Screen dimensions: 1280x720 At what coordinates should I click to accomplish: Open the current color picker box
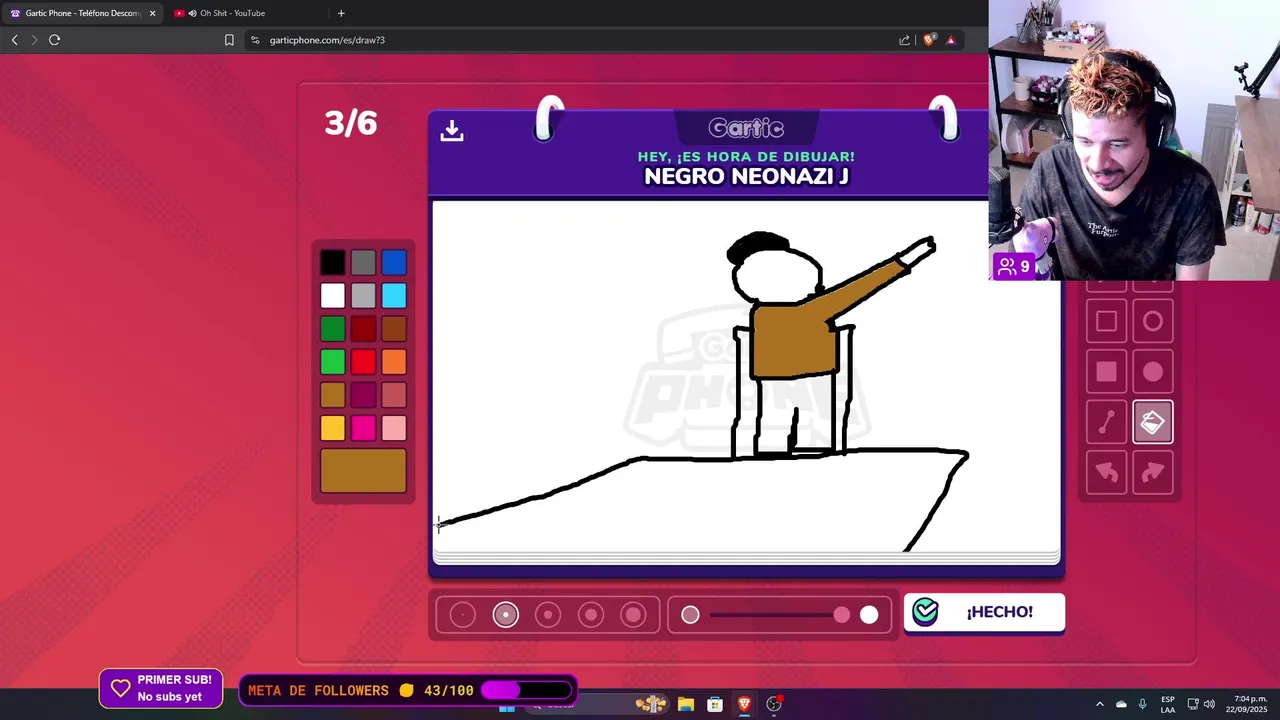(363, 471)
